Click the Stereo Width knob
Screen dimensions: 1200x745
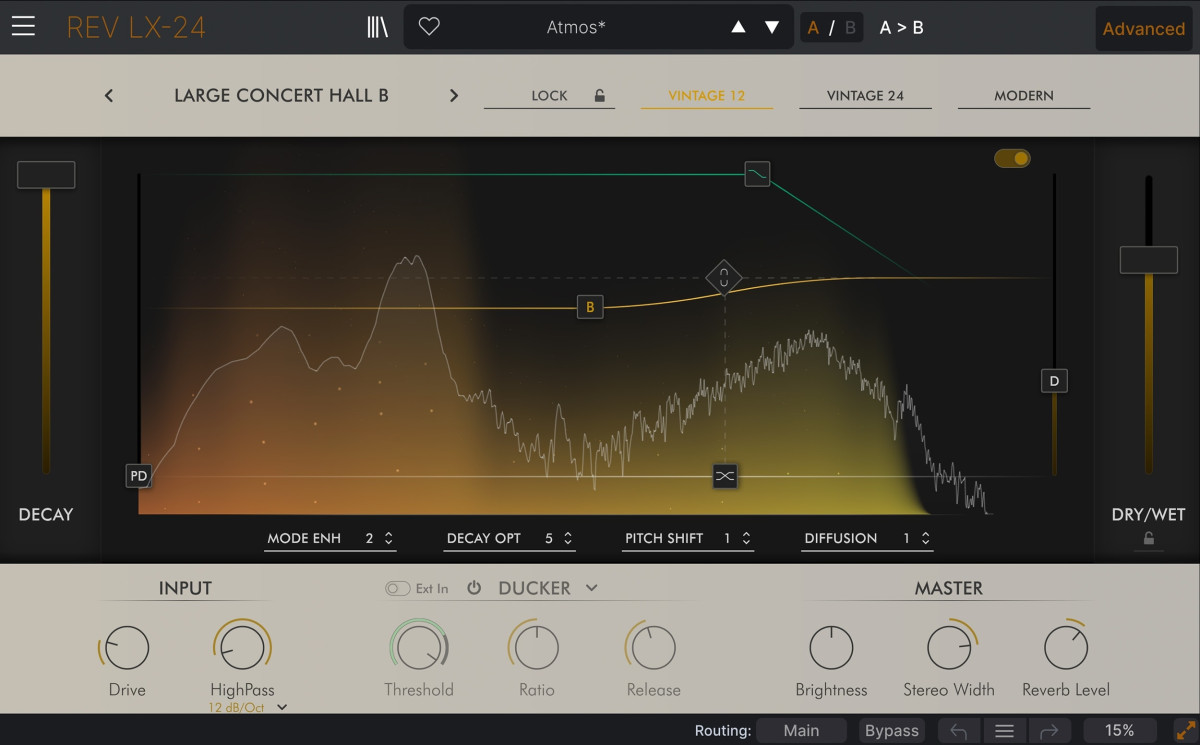[x=949, y=648]
